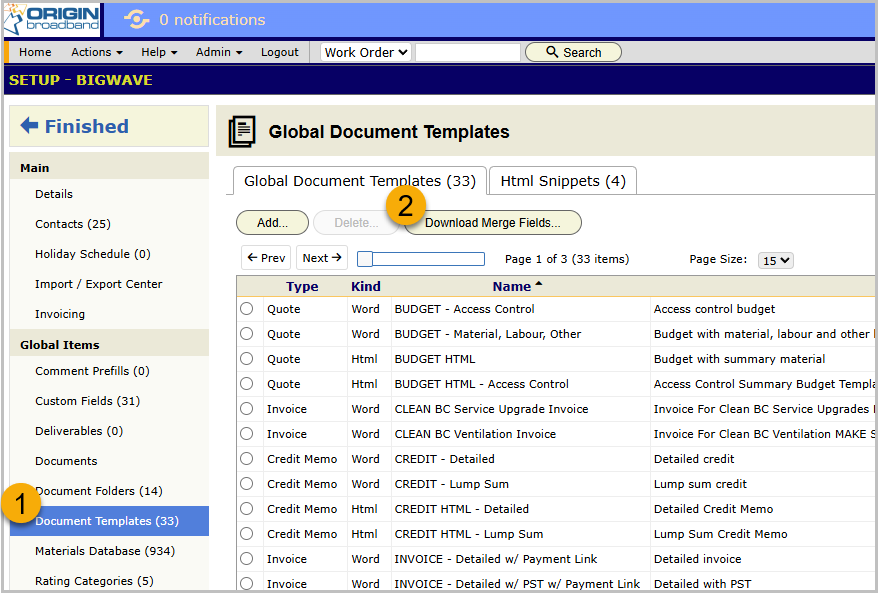This screenshot has height=593, width=878.
Task: Click Download Merge Fields... button
Action: (493, 223)
